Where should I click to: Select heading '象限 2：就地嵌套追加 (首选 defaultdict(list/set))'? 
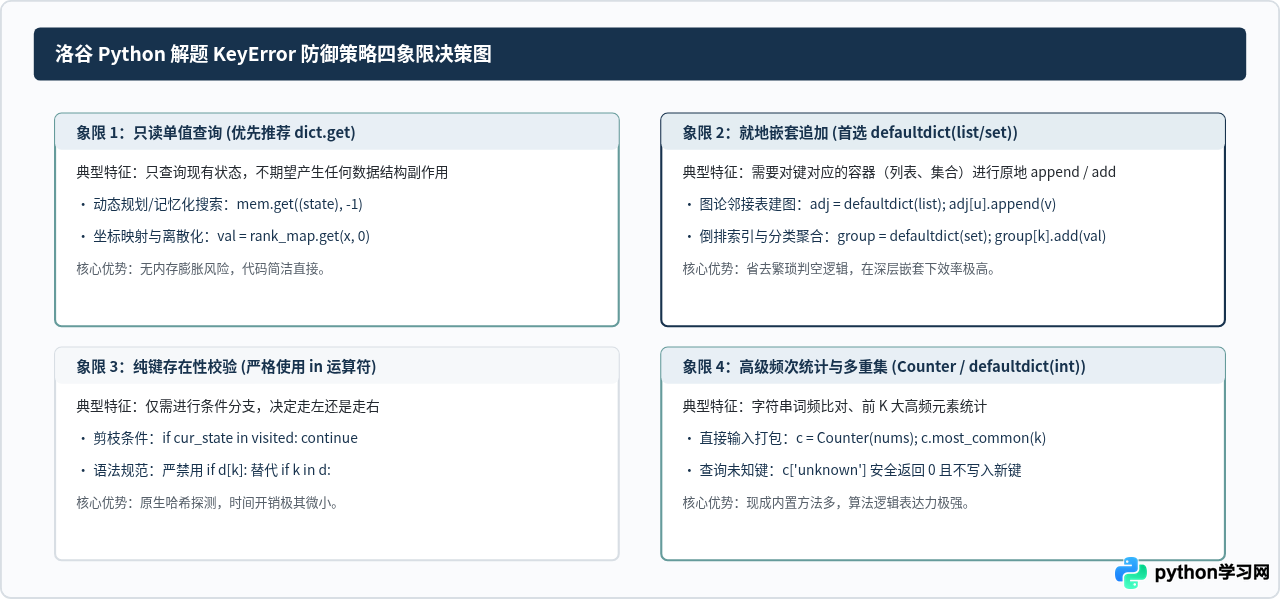[850, 132]
